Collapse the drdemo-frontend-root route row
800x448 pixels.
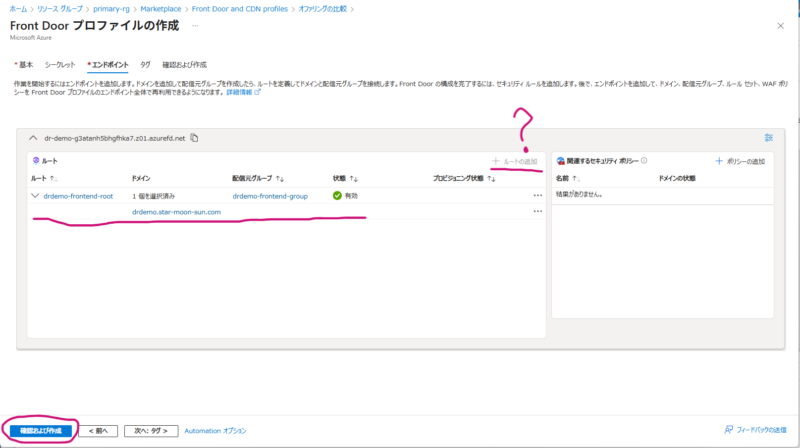[35, 195]
